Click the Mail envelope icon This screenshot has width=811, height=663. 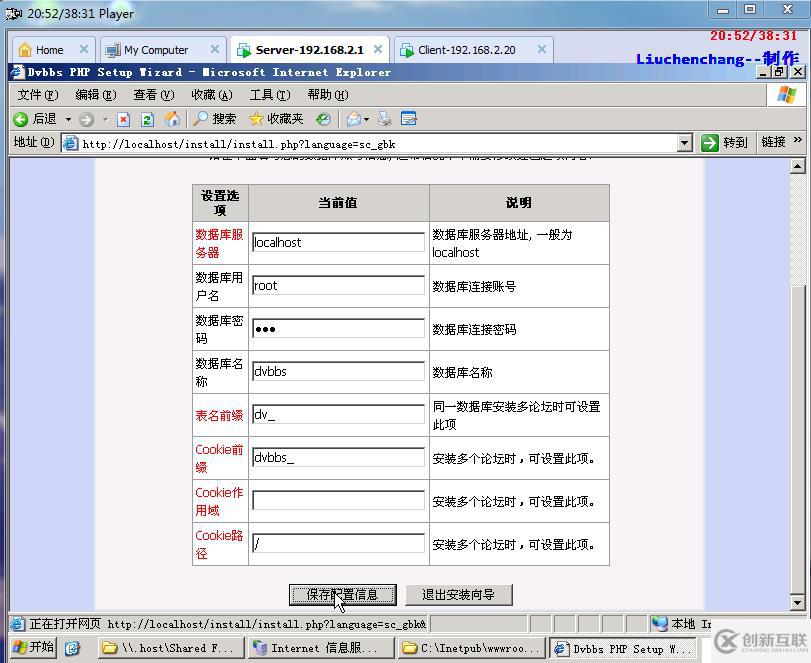coord(354,119)
